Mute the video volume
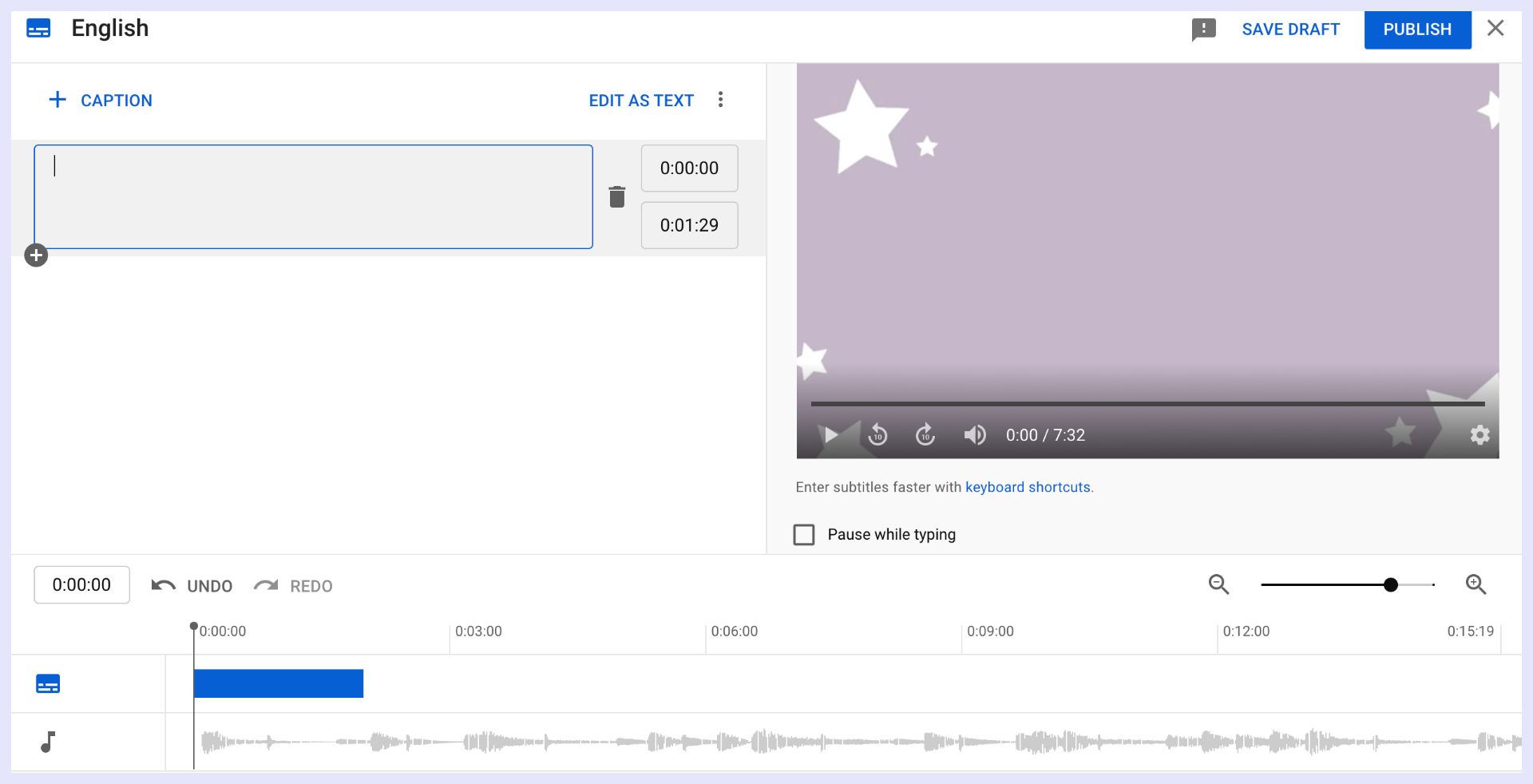Viewport: 1533px width, 784px height. tap(974, 435)
